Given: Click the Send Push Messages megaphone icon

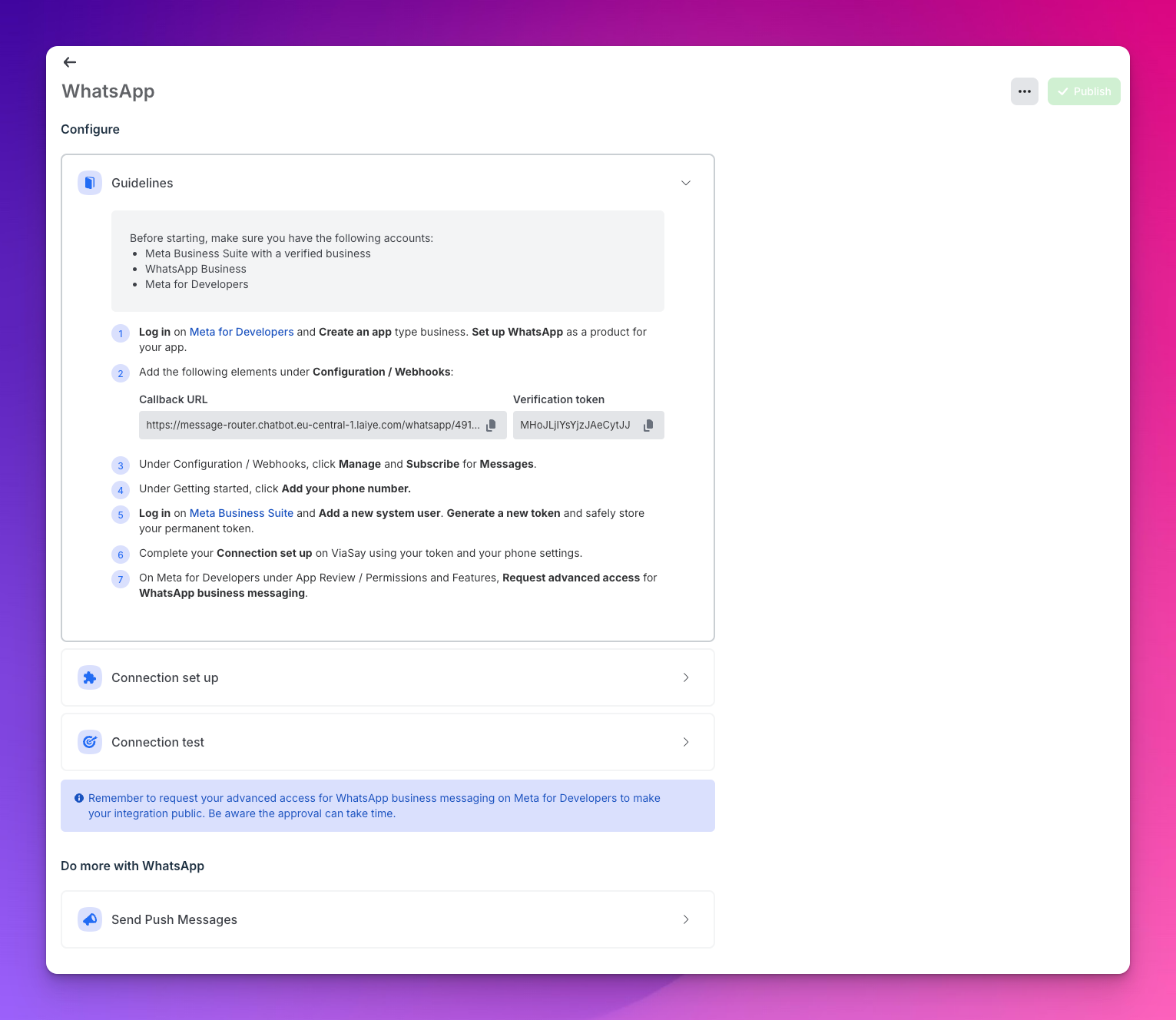Looking at the screenshot, I should [x=90, y=919].
